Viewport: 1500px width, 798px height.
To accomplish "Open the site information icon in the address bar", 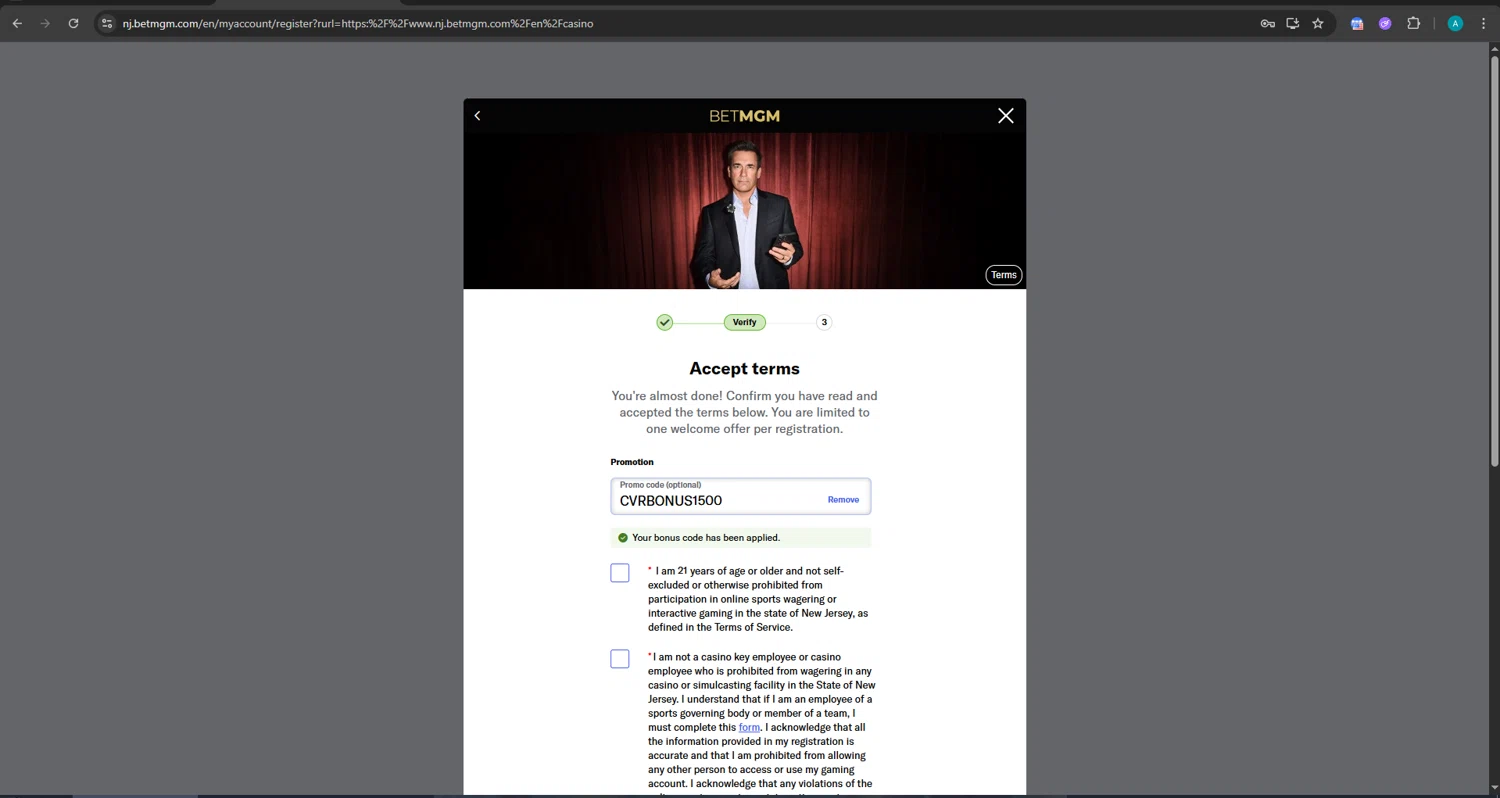I will coord(107,23).
